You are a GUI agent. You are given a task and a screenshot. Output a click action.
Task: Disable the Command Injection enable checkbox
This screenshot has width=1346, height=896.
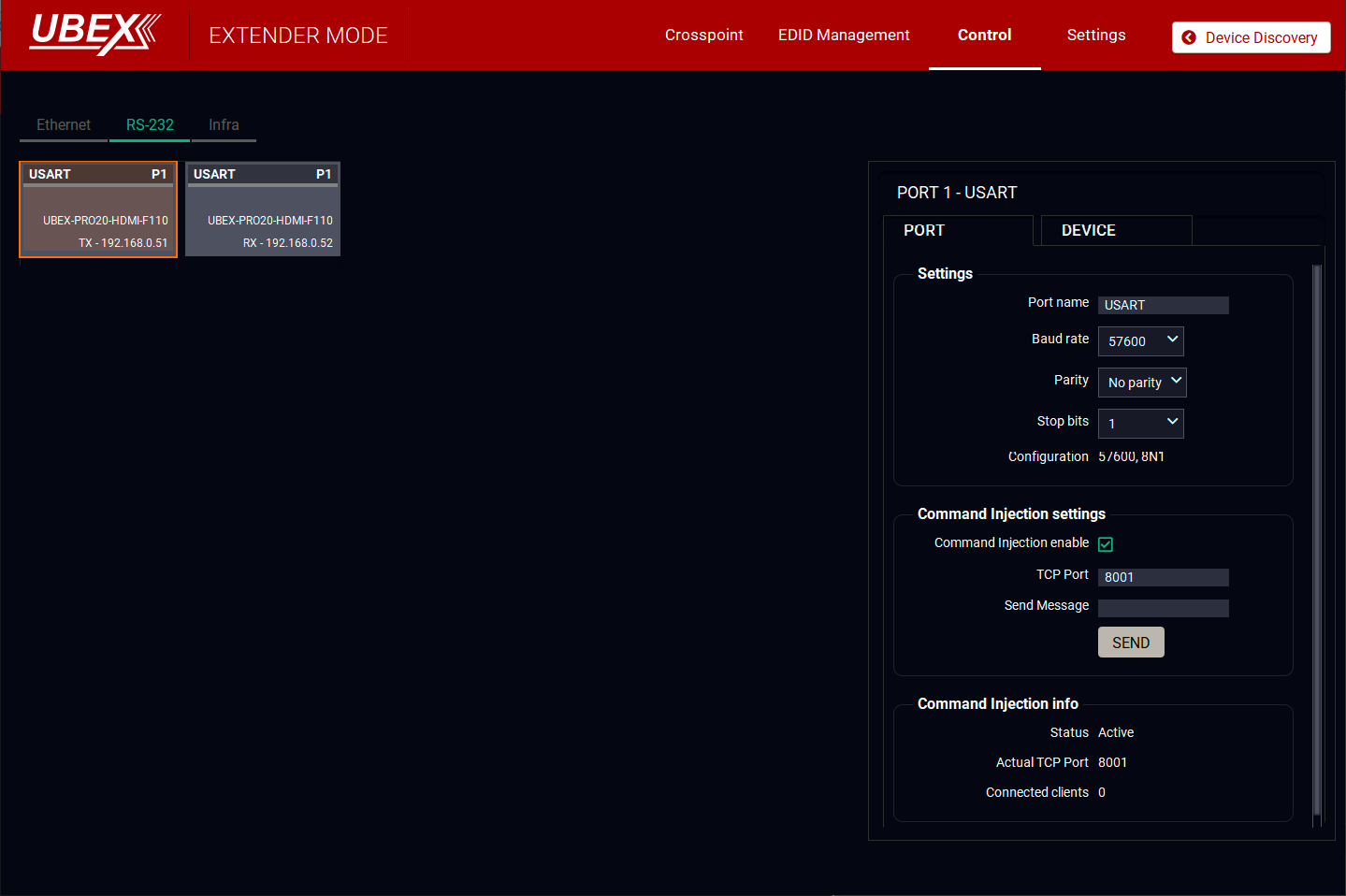(x=1106, y=544)
